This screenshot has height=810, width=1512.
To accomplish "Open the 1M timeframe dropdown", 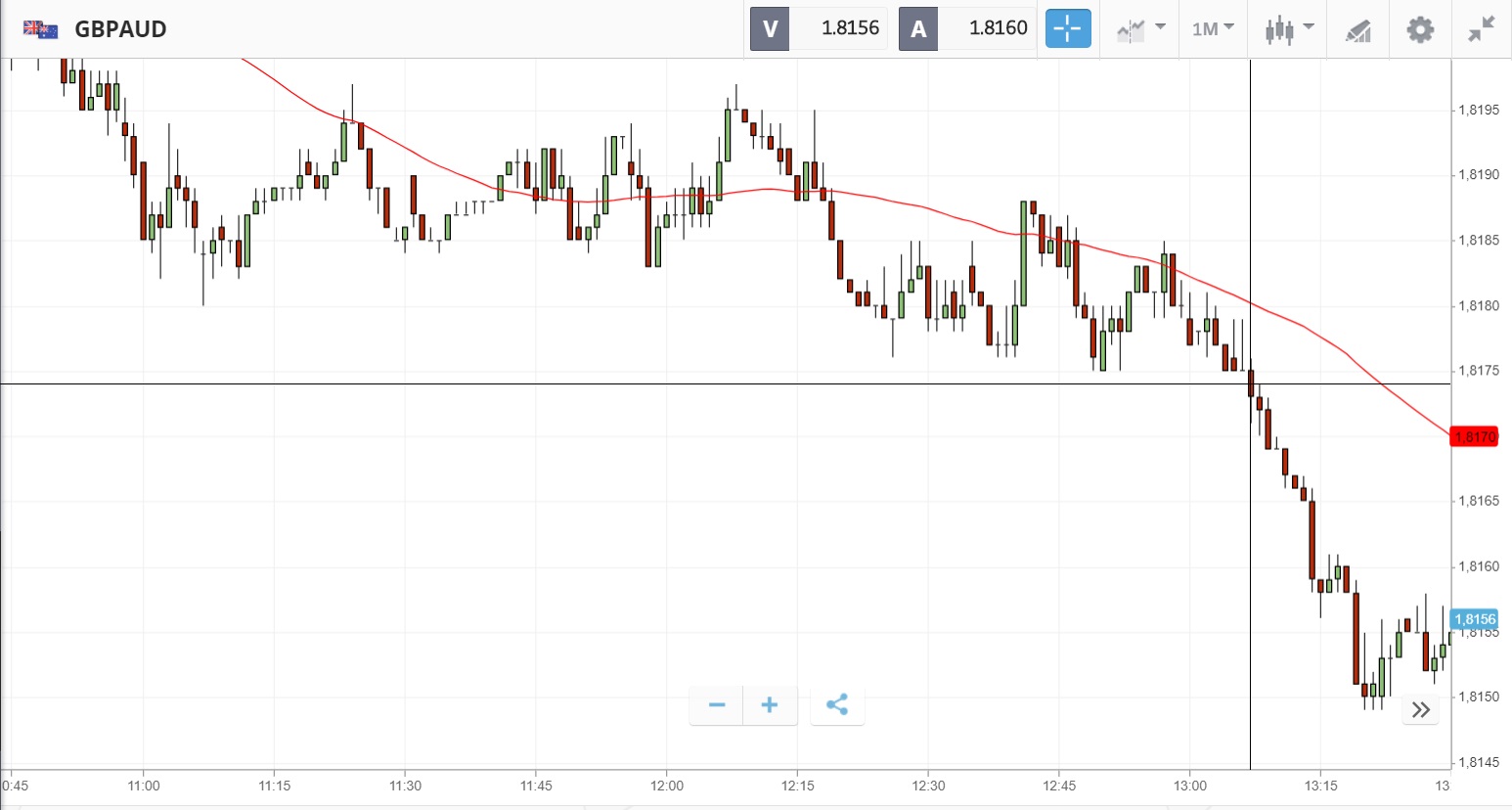I will 1213,28.
